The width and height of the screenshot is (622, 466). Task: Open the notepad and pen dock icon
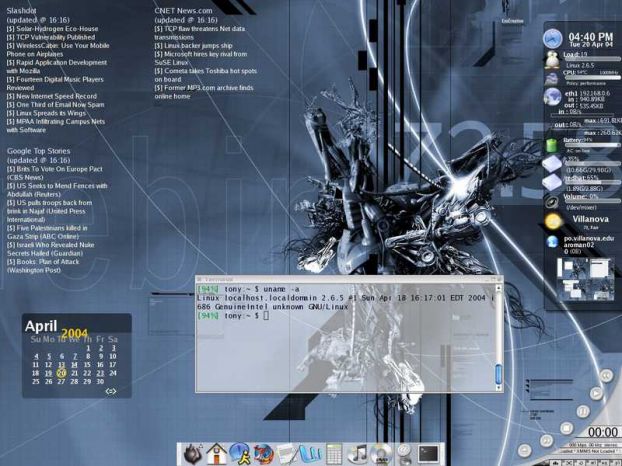tap(287, 454)
